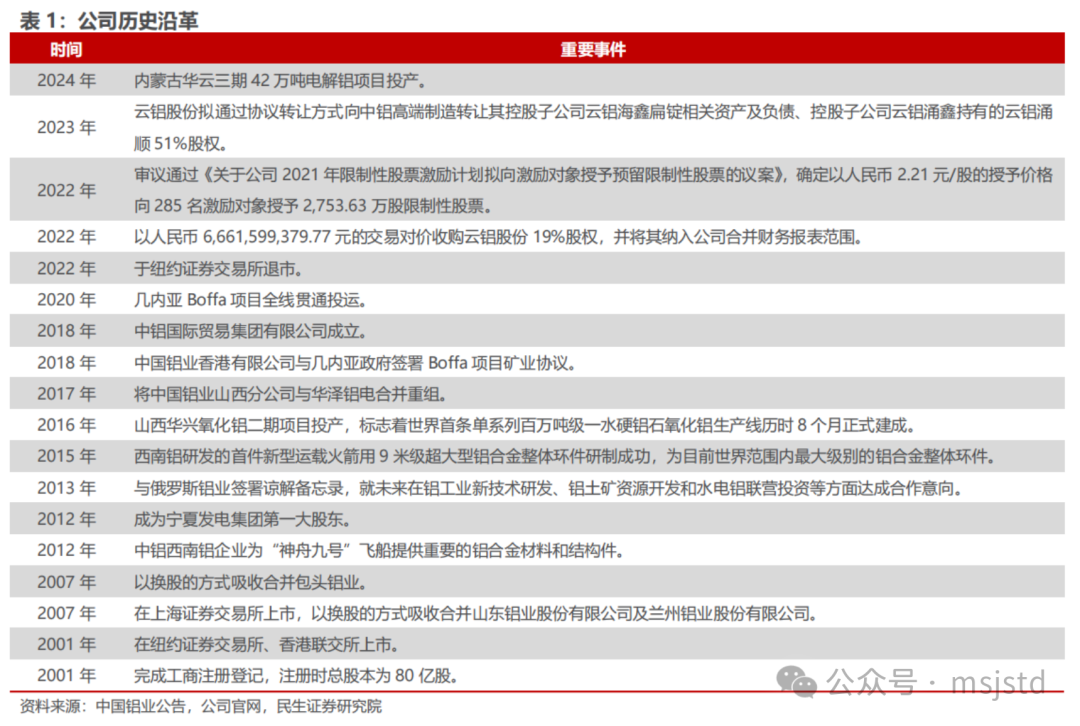Select the 2016 年 year cell
This screenshot has width=1080, height=726.
point(66,425)
